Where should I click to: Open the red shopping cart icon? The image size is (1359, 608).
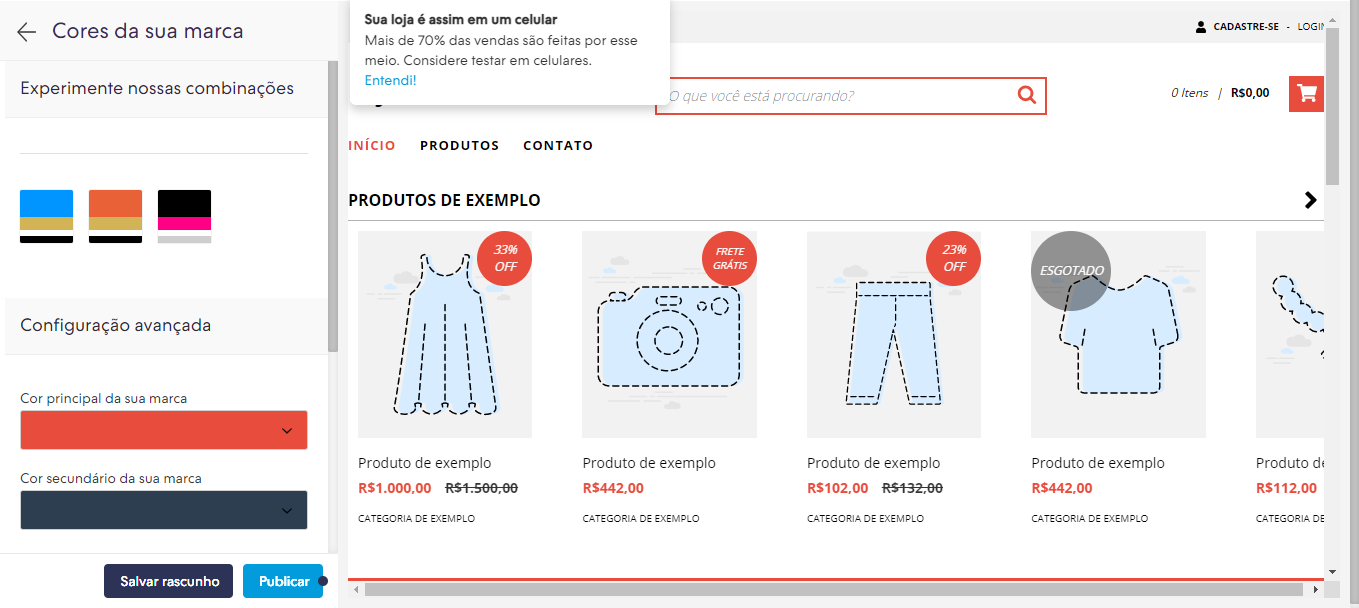[x=1306, y=94]
